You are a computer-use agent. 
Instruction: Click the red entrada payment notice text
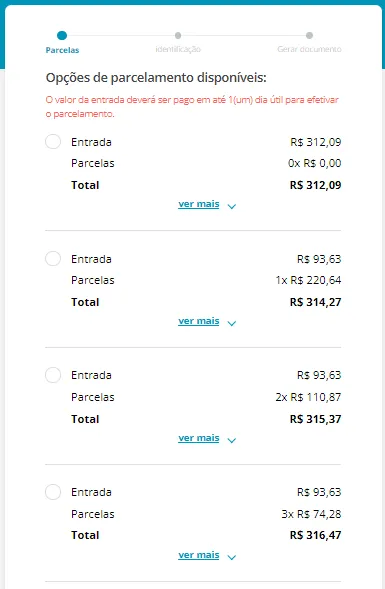[192, 107]
